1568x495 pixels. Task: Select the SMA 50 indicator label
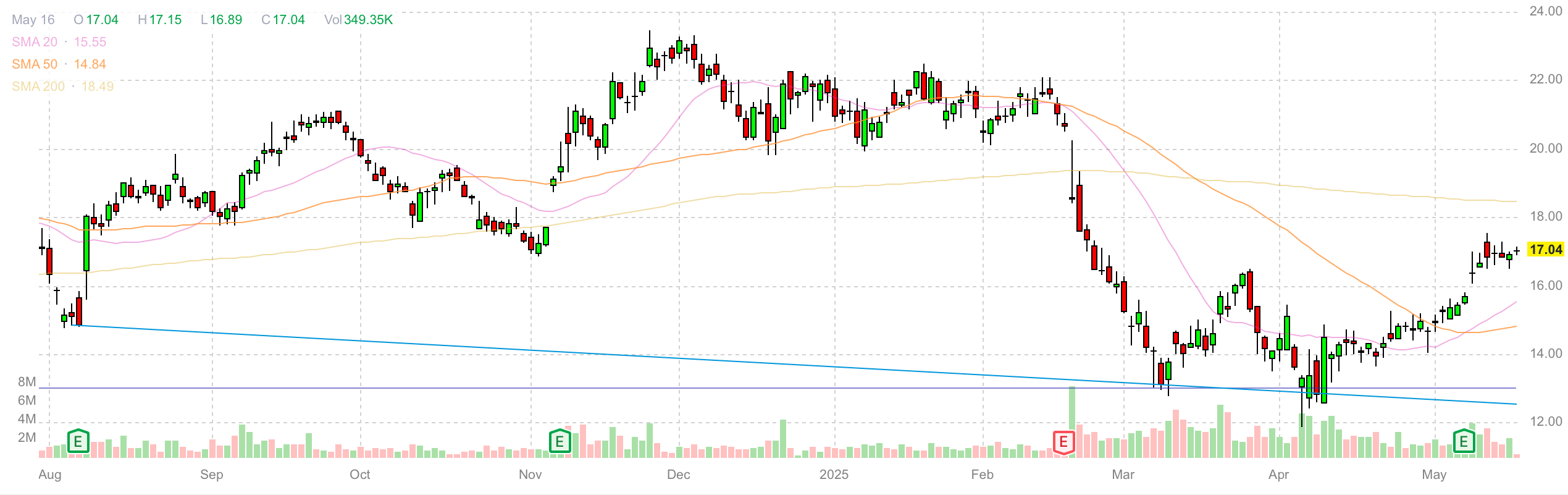pos(35,64)
